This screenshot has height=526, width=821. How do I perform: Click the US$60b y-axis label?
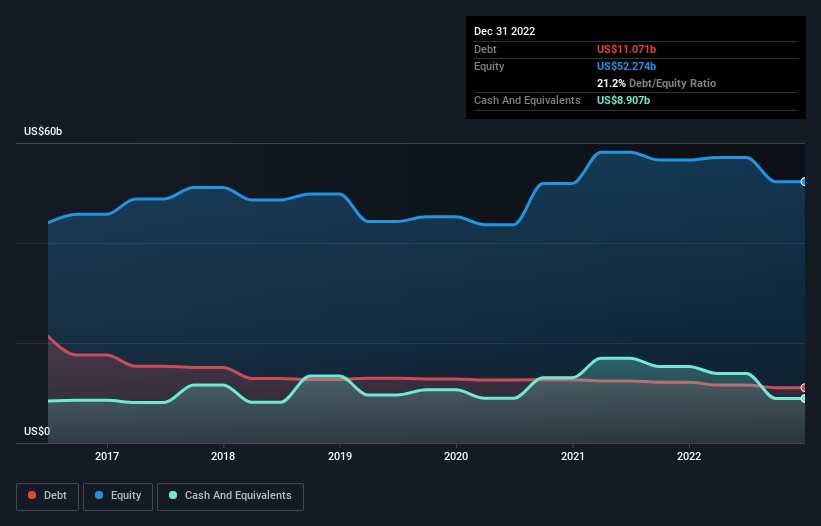click(x=43, y=131)
